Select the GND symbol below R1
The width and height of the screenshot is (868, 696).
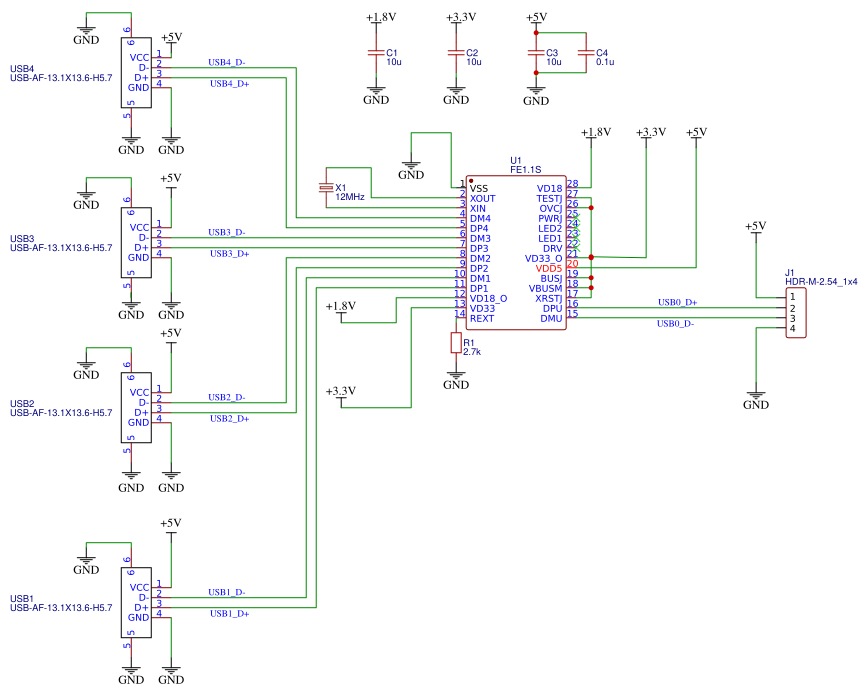(456, 375)
